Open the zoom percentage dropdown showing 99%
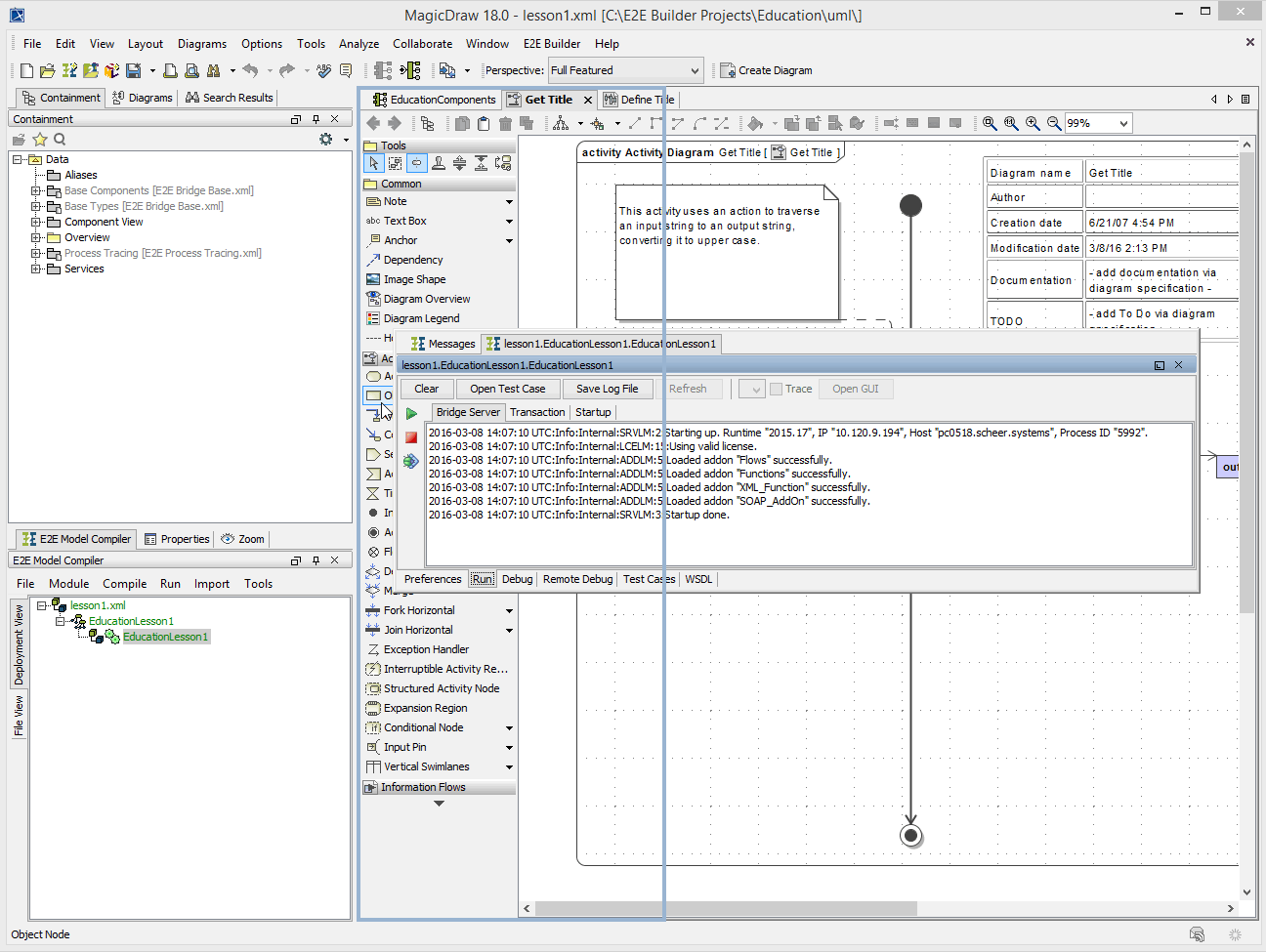The image size is (1266, 952). [1123, 124]
